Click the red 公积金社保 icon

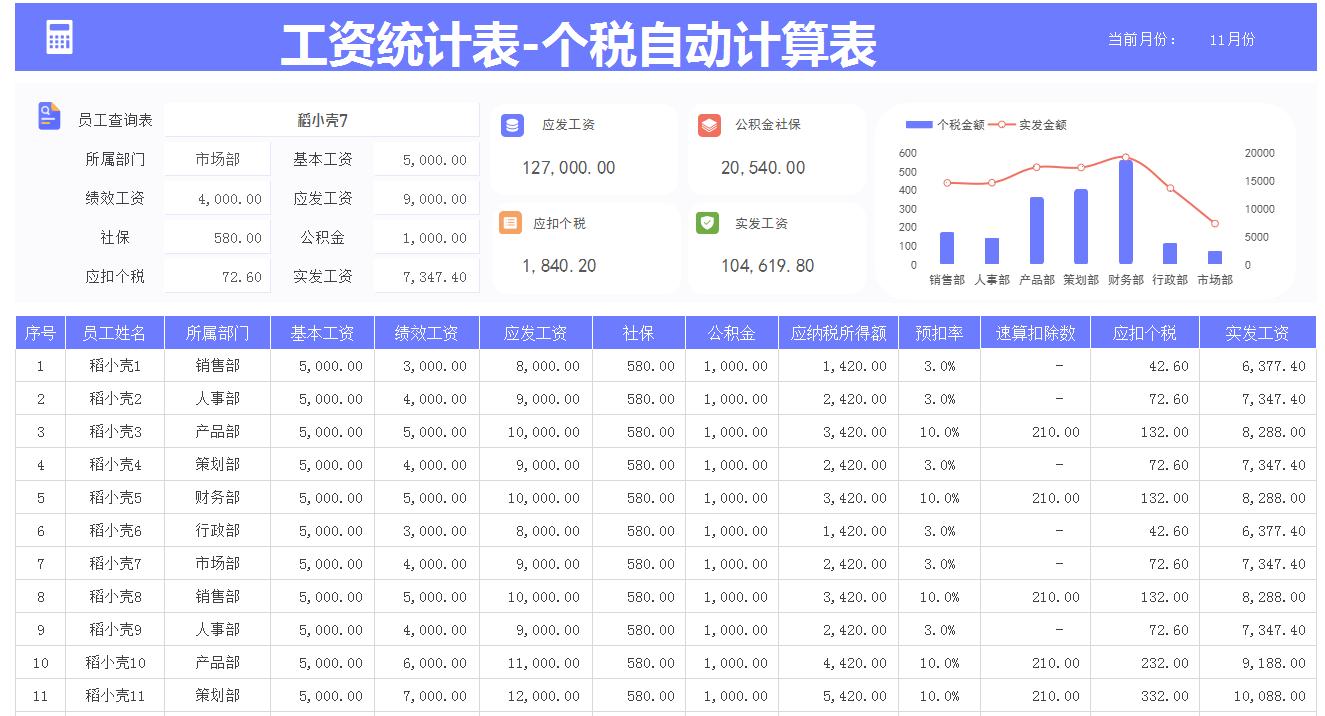coord(708,124)
